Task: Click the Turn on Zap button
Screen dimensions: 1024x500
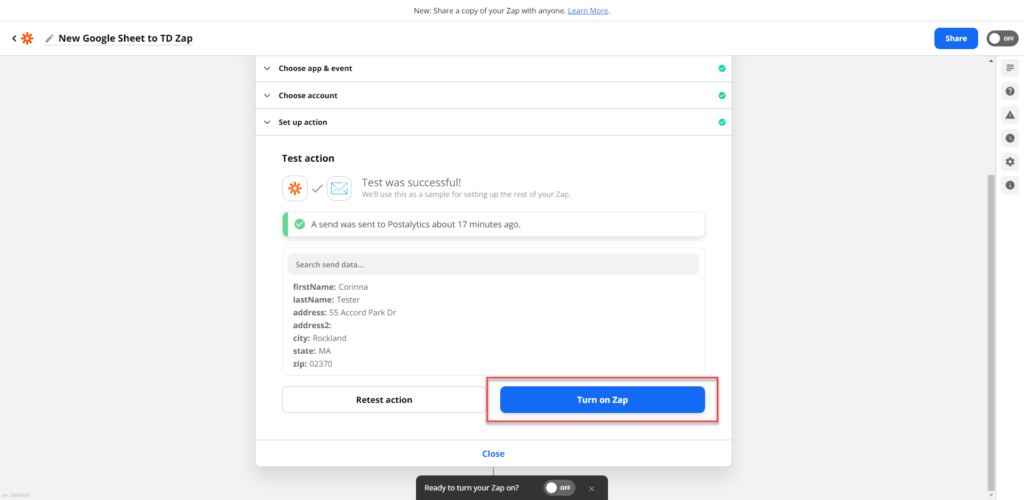Action: (x=602, y=399)
